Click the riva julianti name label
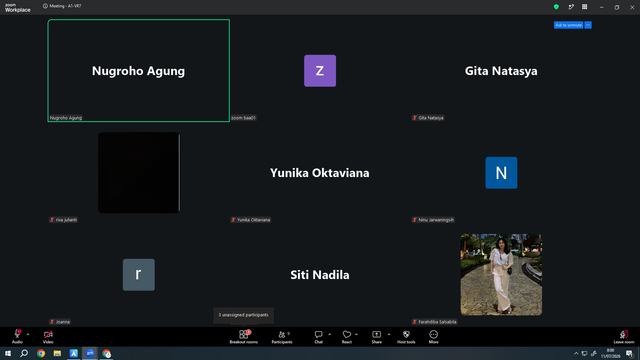This screenshot has height=360, width=640. 63,220
